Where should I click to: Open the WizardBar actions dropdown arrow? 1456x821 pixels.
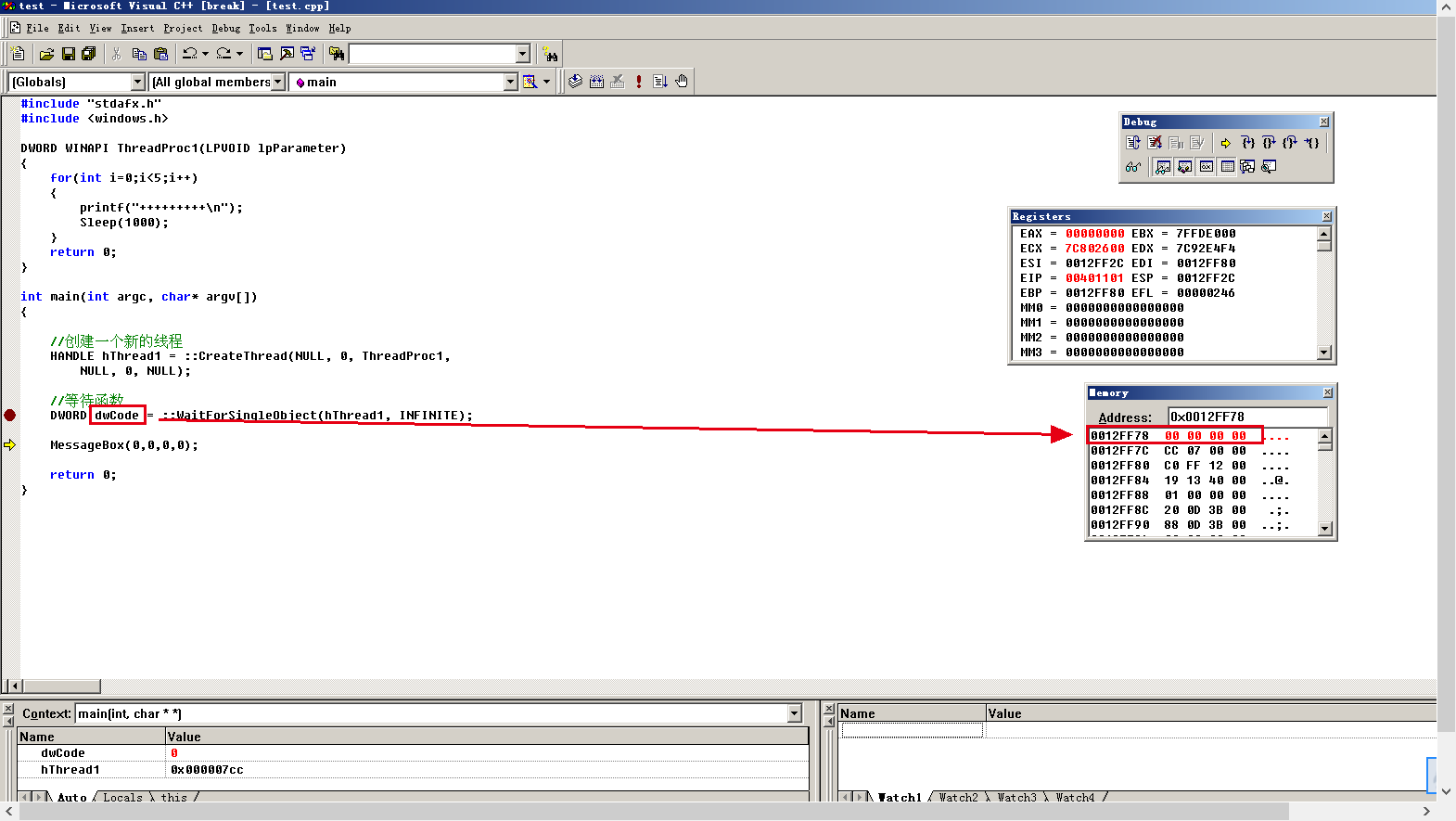tap(546, 82)
